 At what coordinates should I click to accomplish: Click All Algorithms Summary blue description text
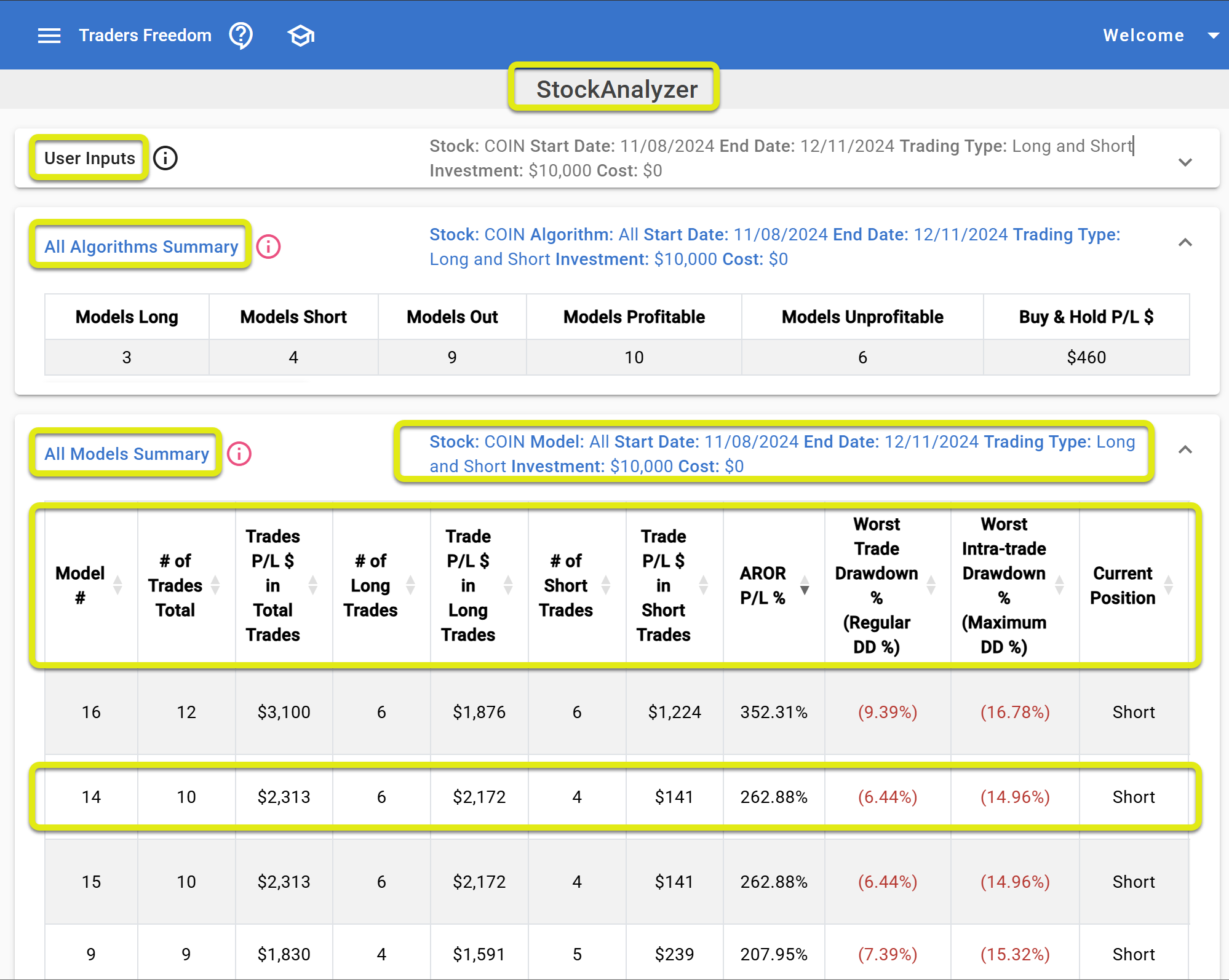[x=775, y=247]
